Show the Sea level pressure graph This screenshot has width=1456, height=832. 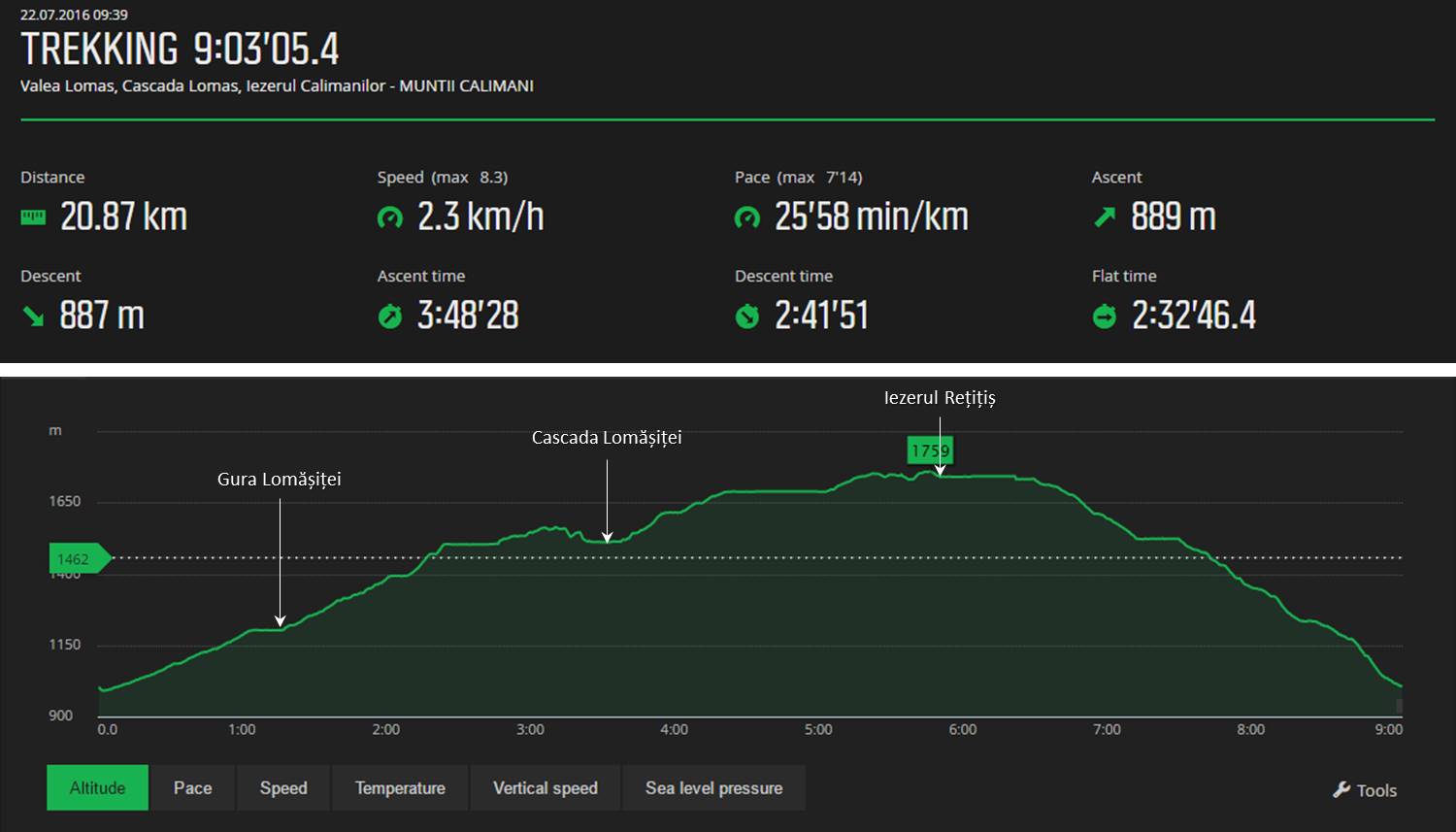click(713, 788)
